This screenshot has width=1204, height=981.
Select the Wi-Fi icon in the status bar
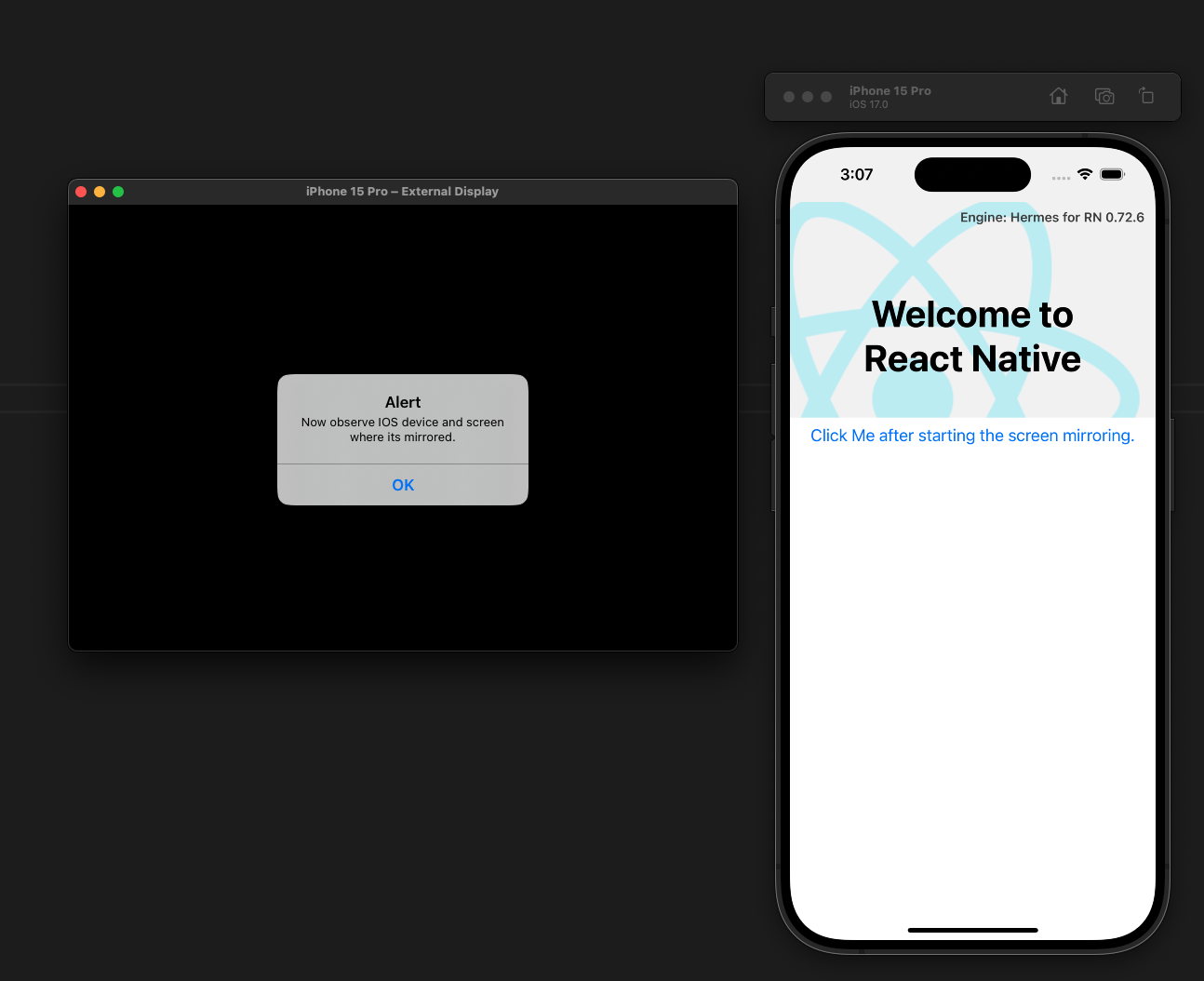pyautogui.click(x=1084, y=174)
